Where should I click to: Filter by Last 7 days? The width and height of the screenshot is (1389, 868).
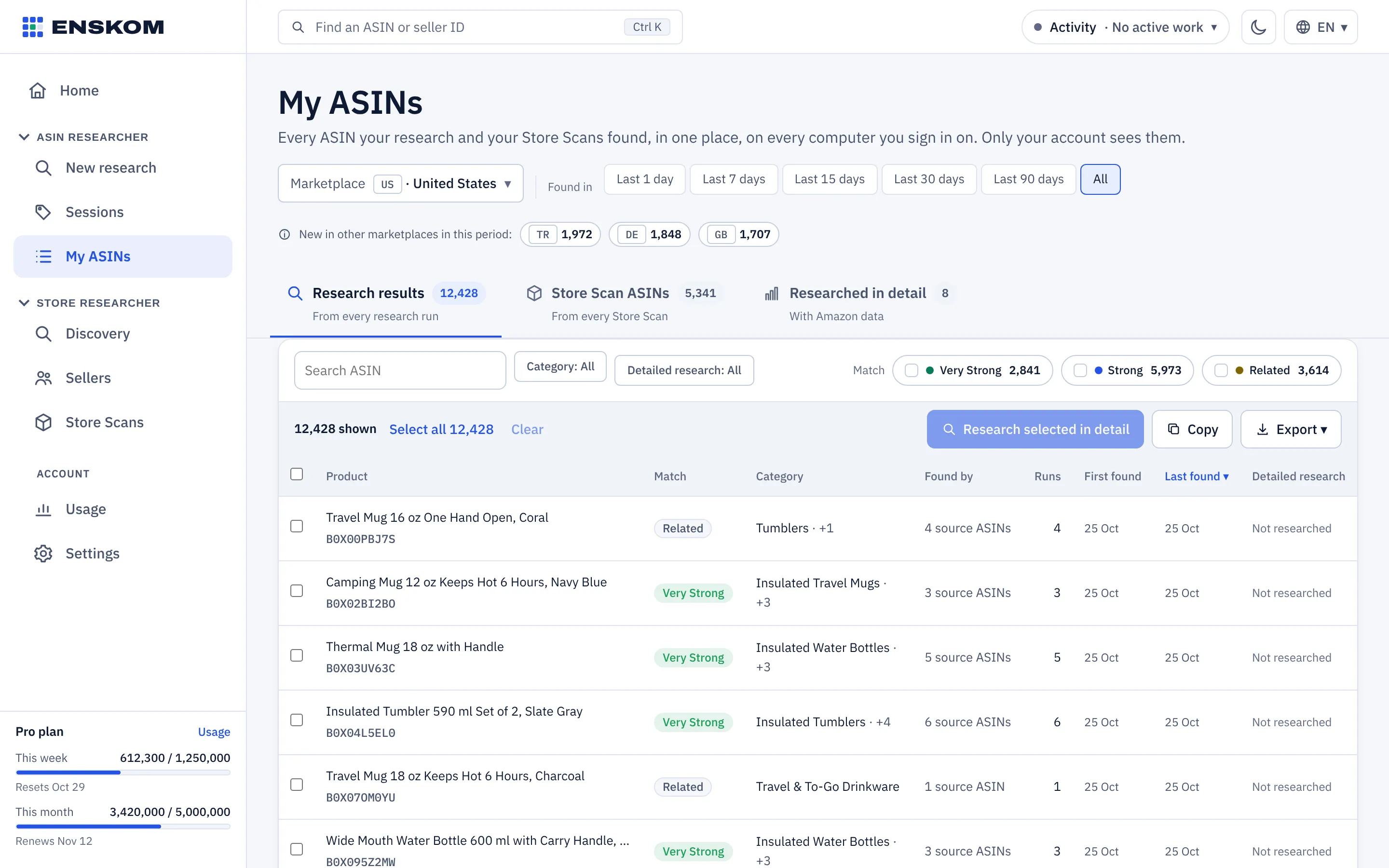click(x=734, y=179)
